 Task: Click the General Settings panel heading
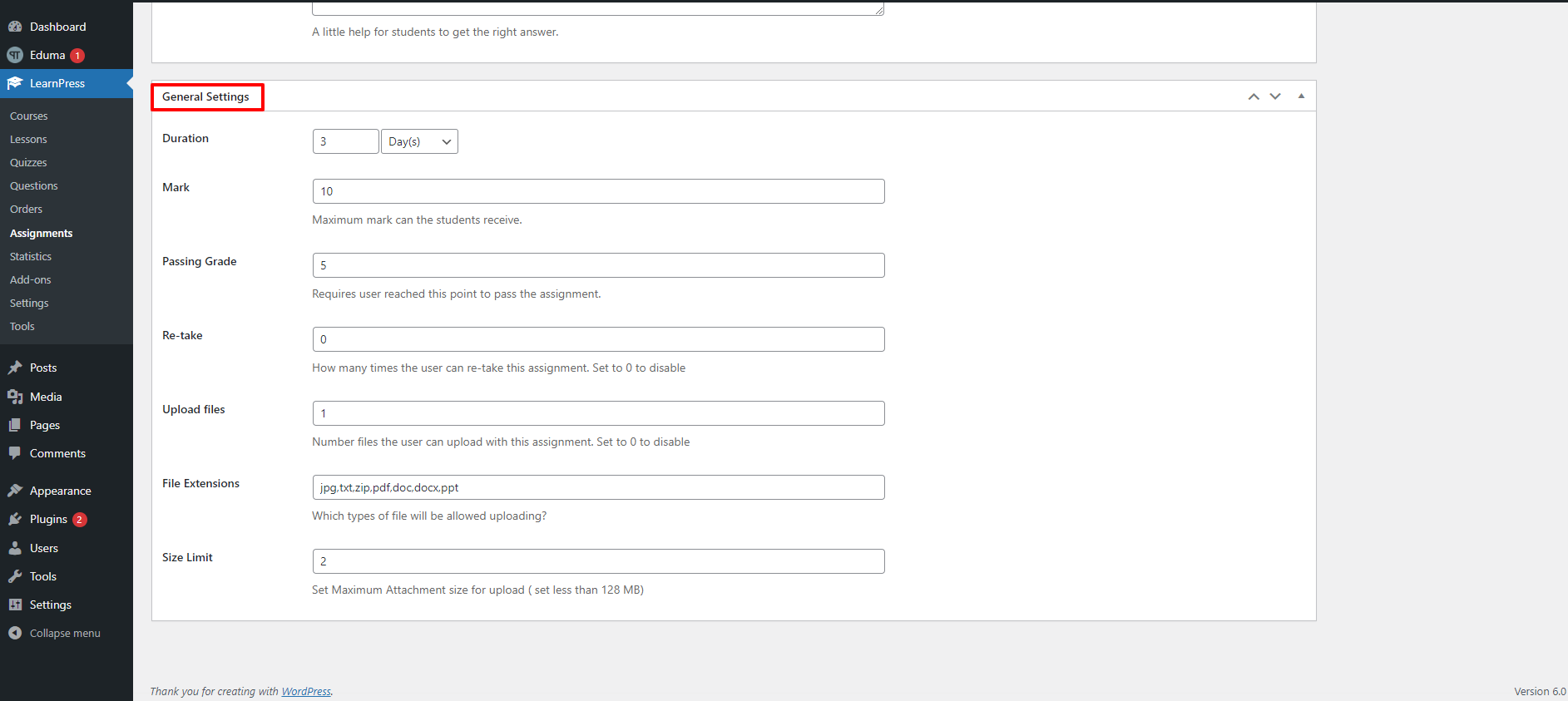(x=205, y=96)
